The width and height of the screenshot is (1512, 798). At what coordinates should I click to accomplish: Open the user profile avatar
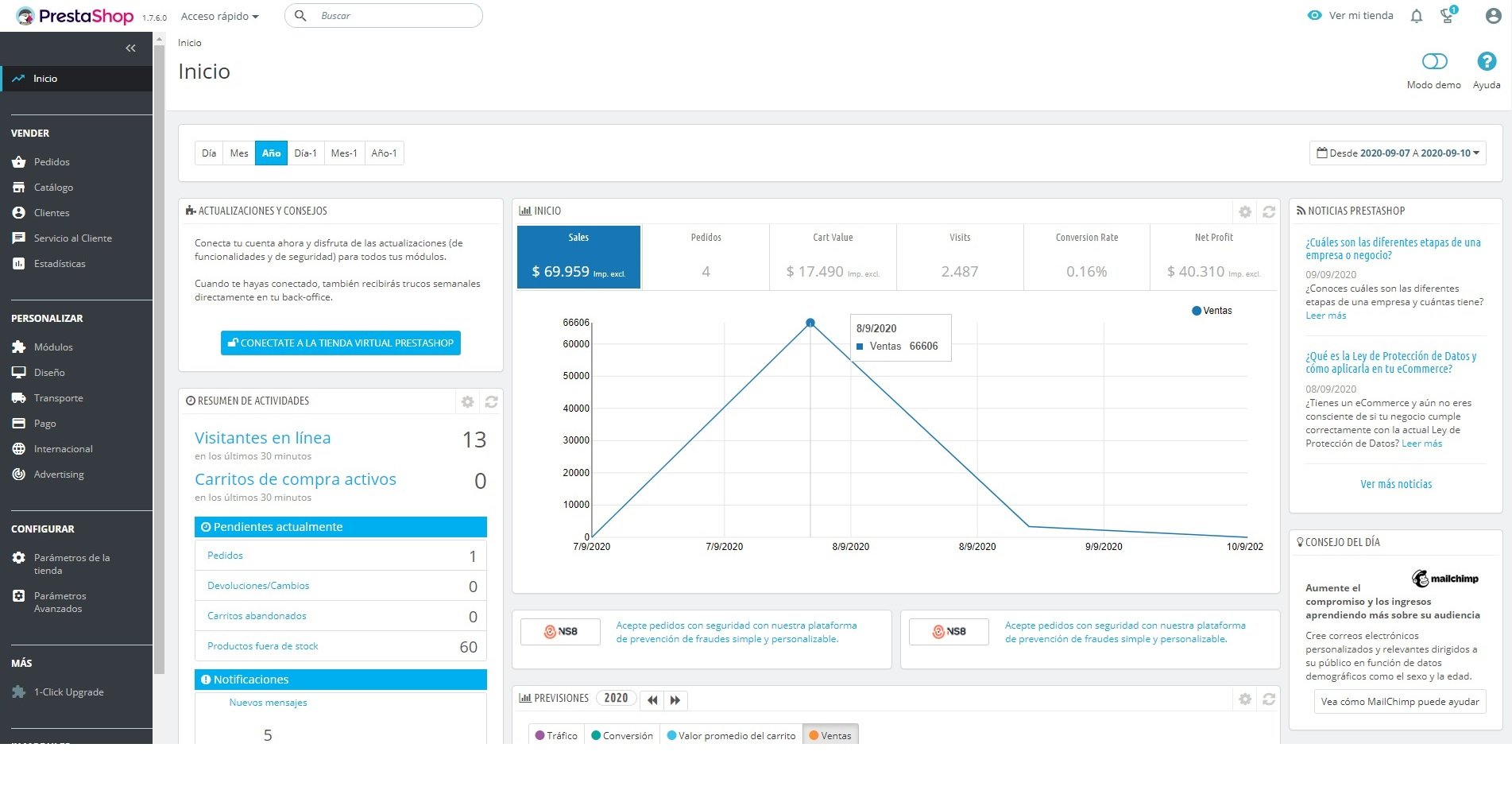point(1493,16)
